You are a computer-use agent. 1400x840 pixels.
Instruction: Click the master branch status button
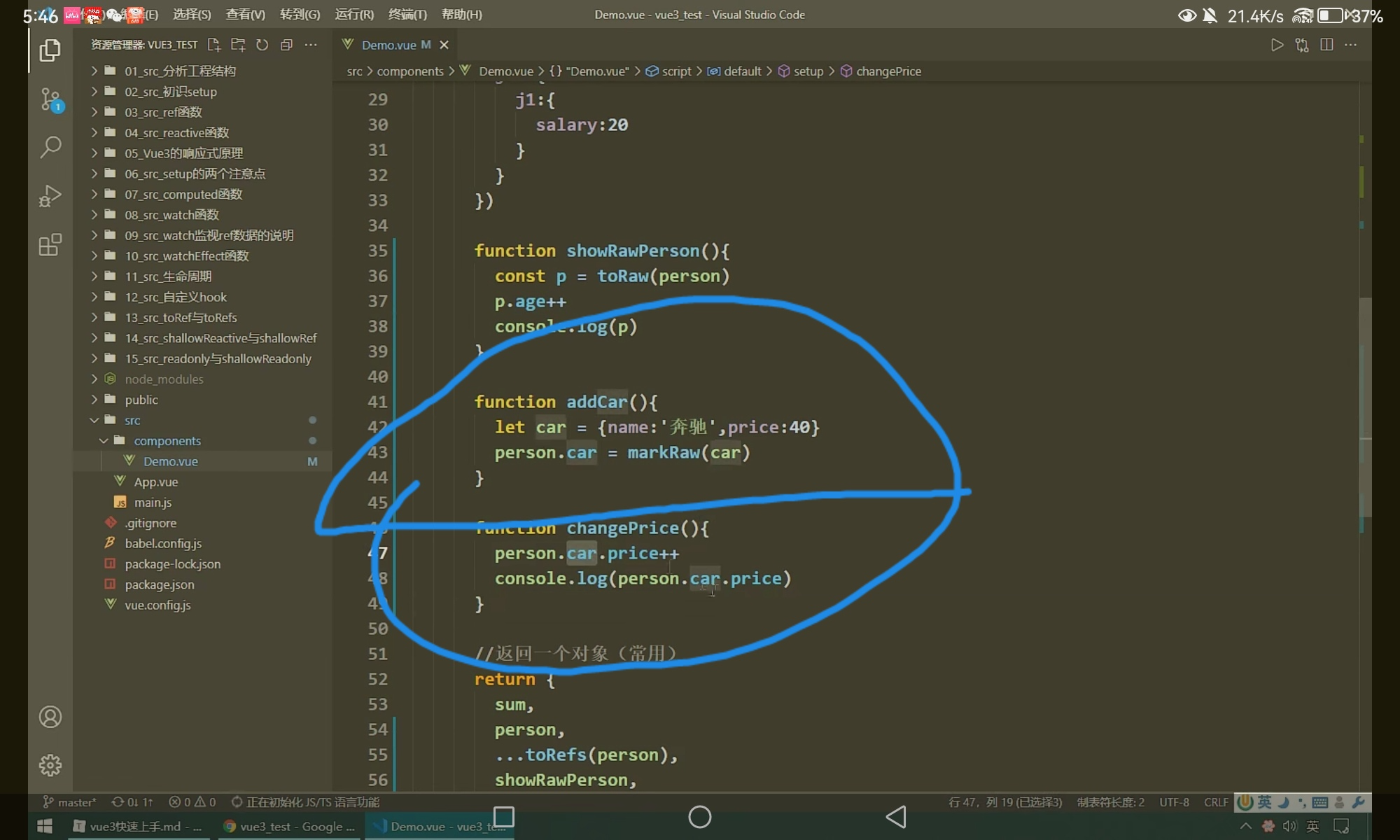click(x=70, y=802)
